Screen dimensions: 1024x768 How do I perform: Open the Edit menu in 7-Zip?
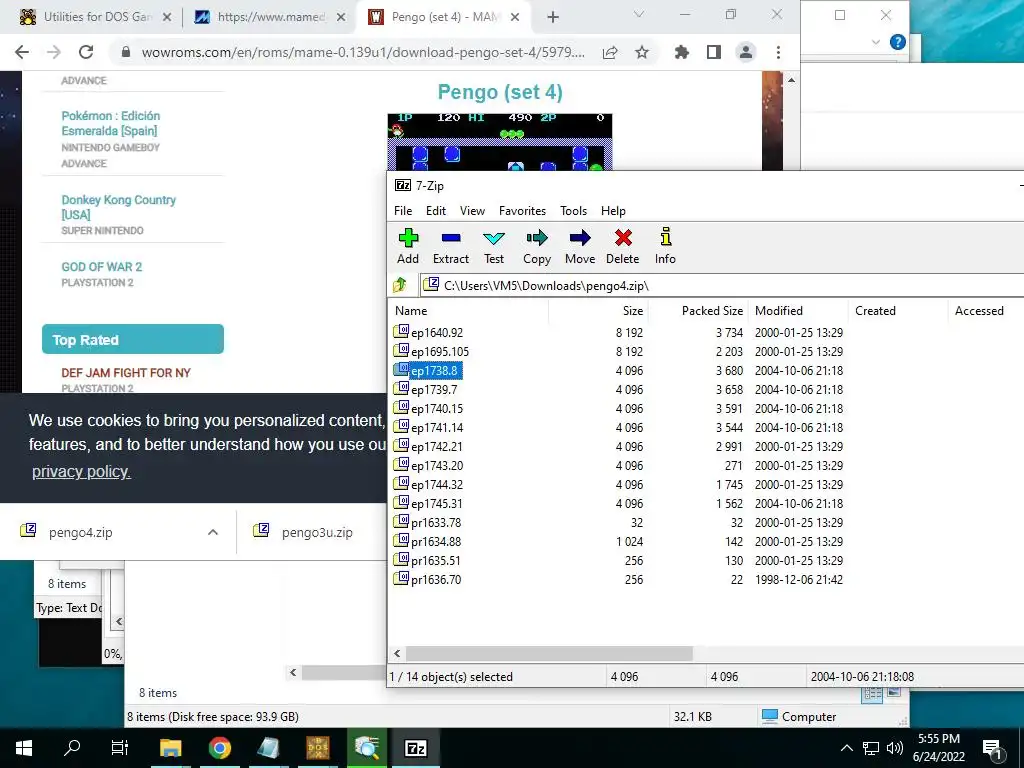pos(436,211)
